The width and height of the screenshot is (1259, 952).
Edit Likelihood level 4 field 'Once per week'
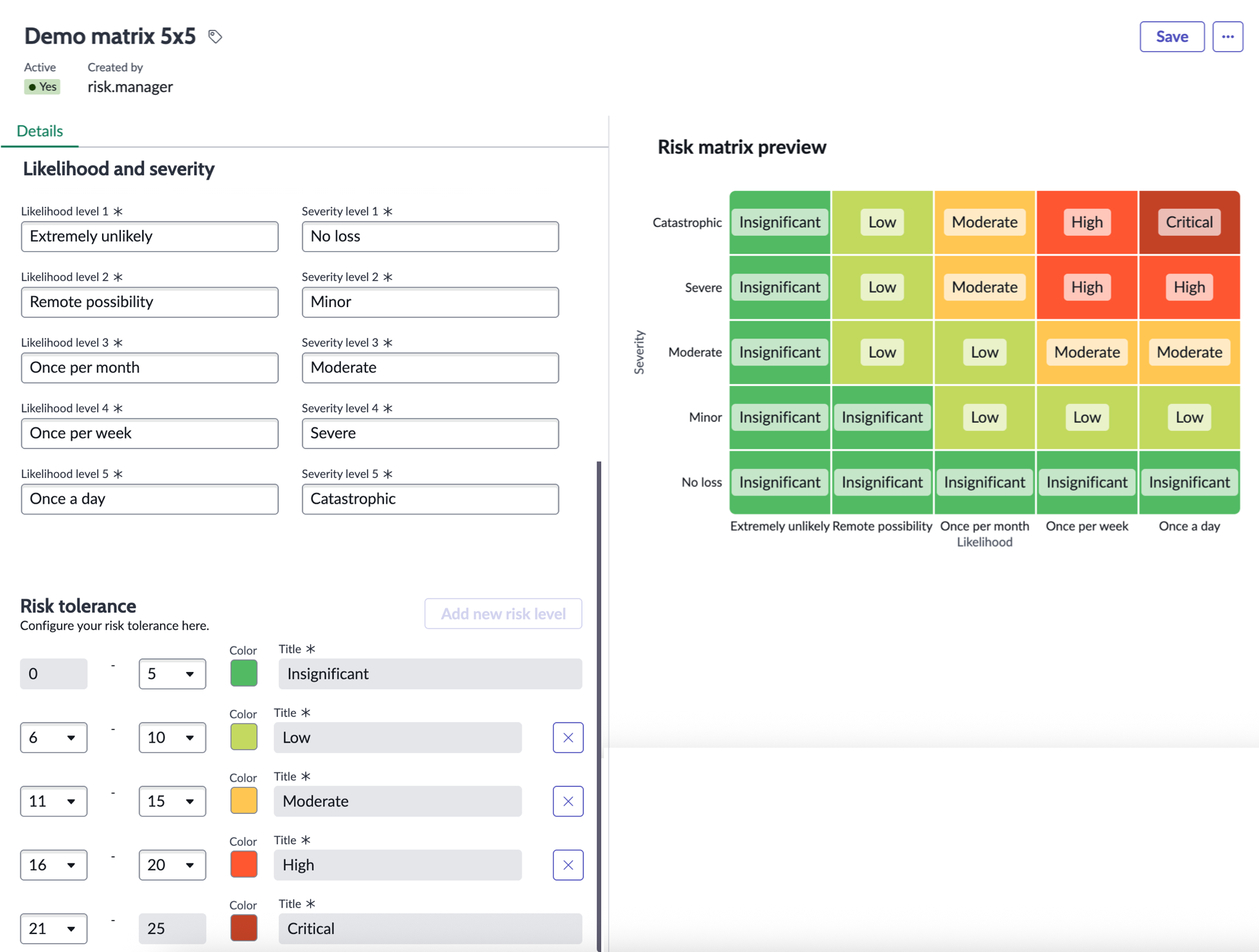coord(150,433)
